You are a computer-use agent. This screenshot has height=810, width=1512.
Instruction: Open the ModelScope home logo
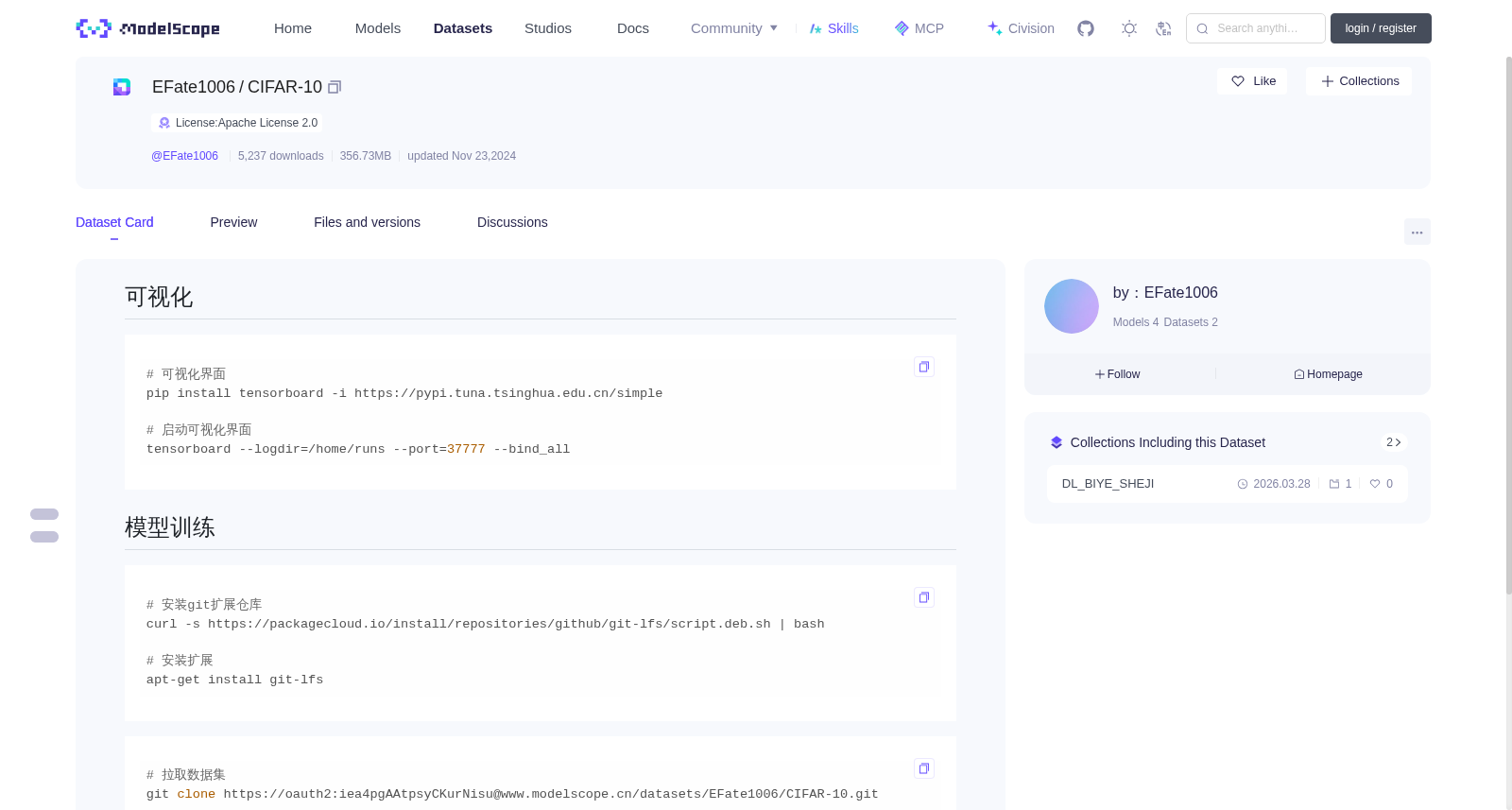coord(147,28)
